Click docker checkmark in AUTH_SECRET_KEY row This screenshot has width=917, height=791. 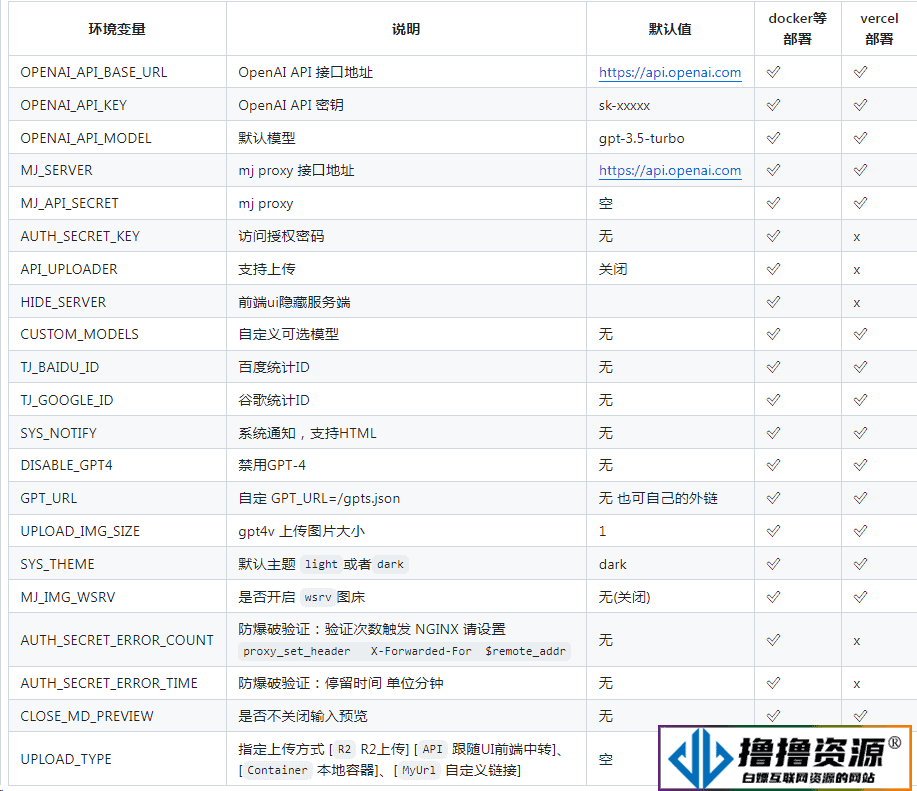click(773, 236)
